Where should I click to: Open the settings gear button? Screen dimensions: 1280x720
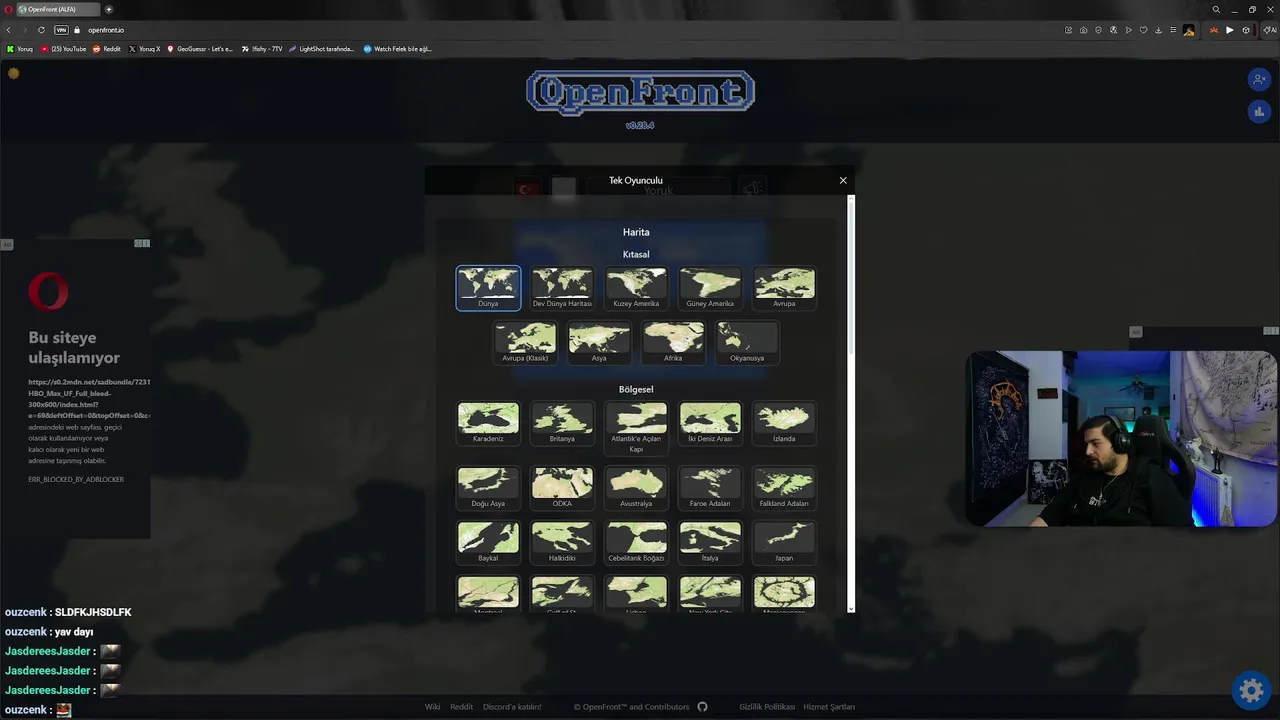1251,690
